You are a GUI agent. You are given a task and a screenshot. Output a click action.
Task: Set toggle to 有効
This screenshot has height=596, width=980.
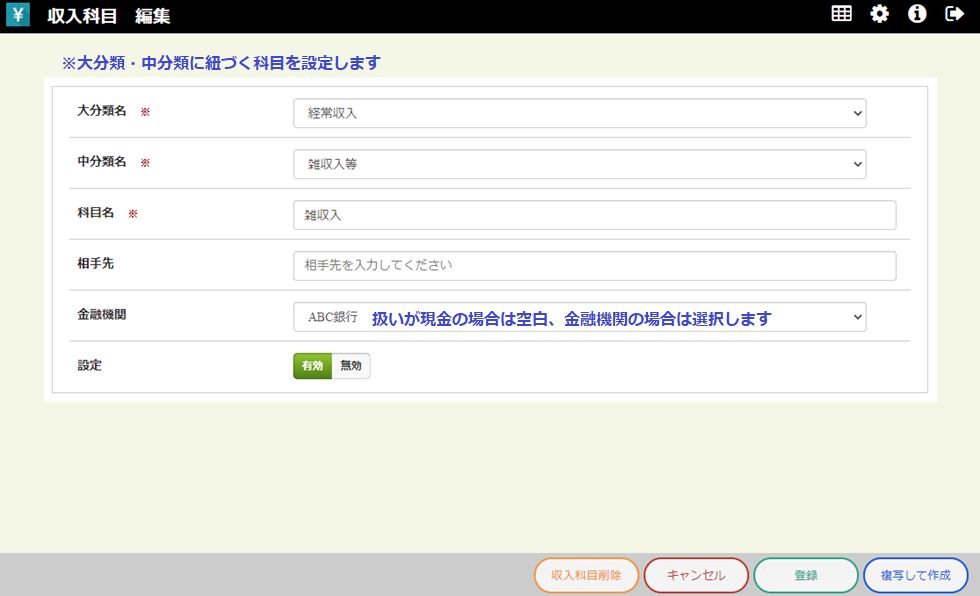[x=312, y=366]
